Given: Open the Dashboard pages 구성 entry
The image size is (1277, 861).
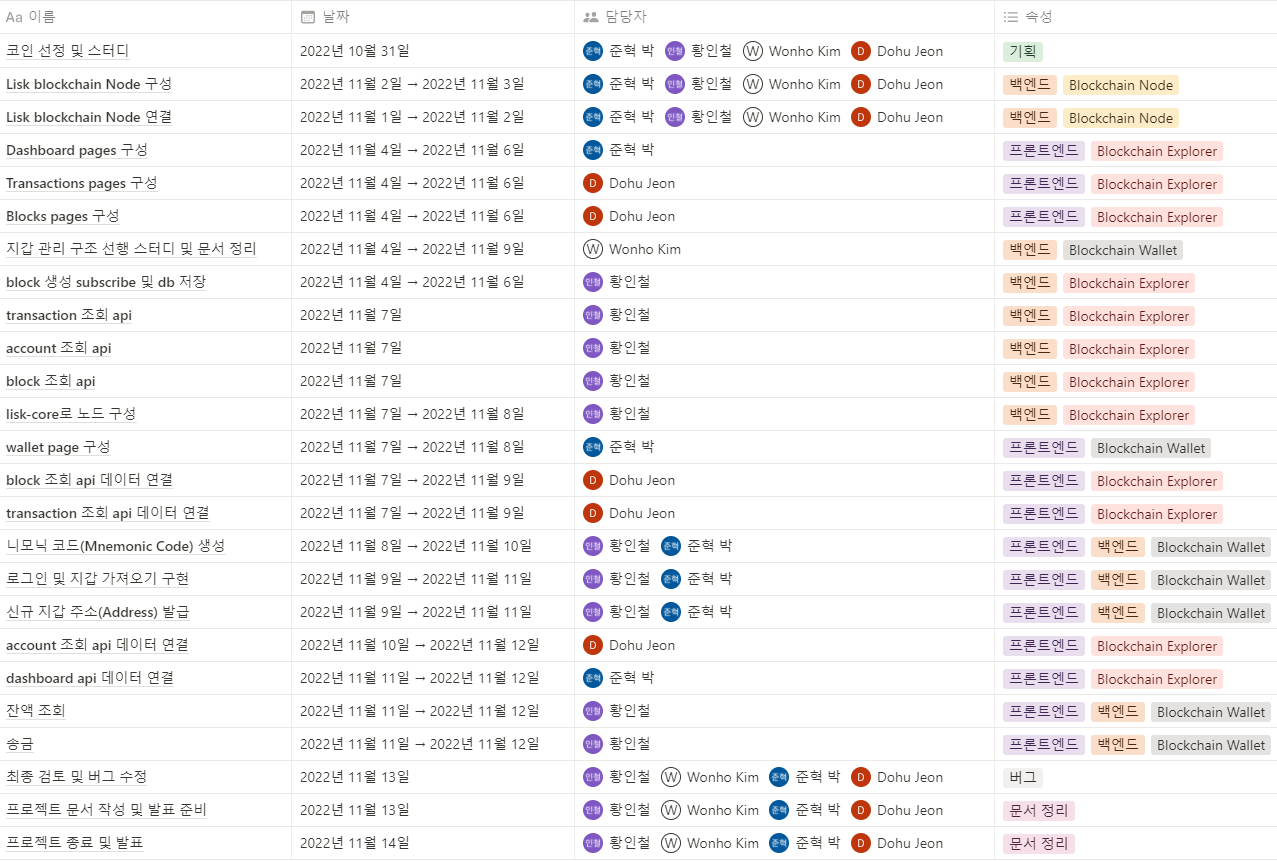Looking at the screenshot, I should 77,150.
